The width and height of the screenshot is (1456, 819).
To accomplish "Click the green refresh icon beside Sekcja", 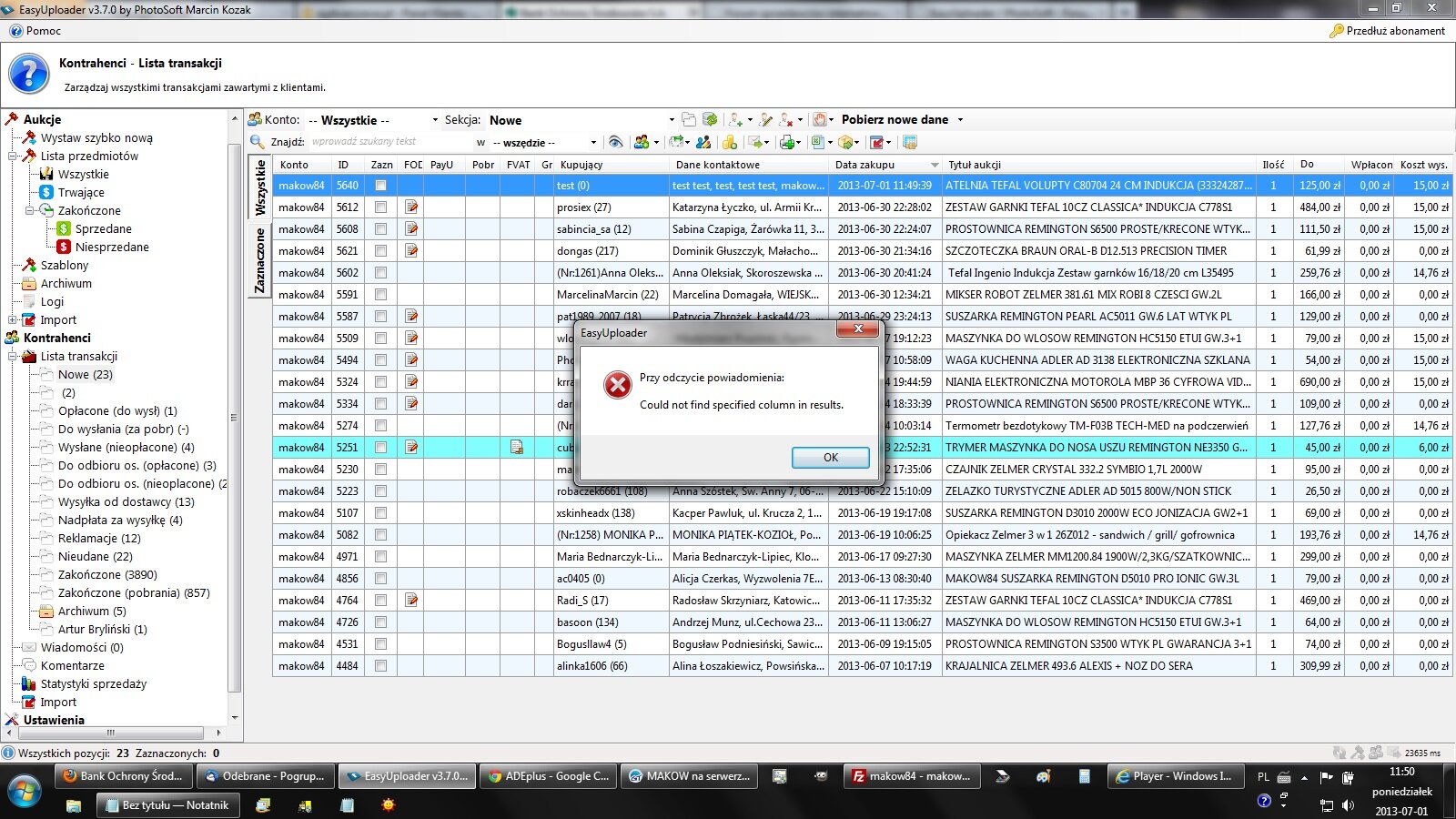I will [710, 119].
